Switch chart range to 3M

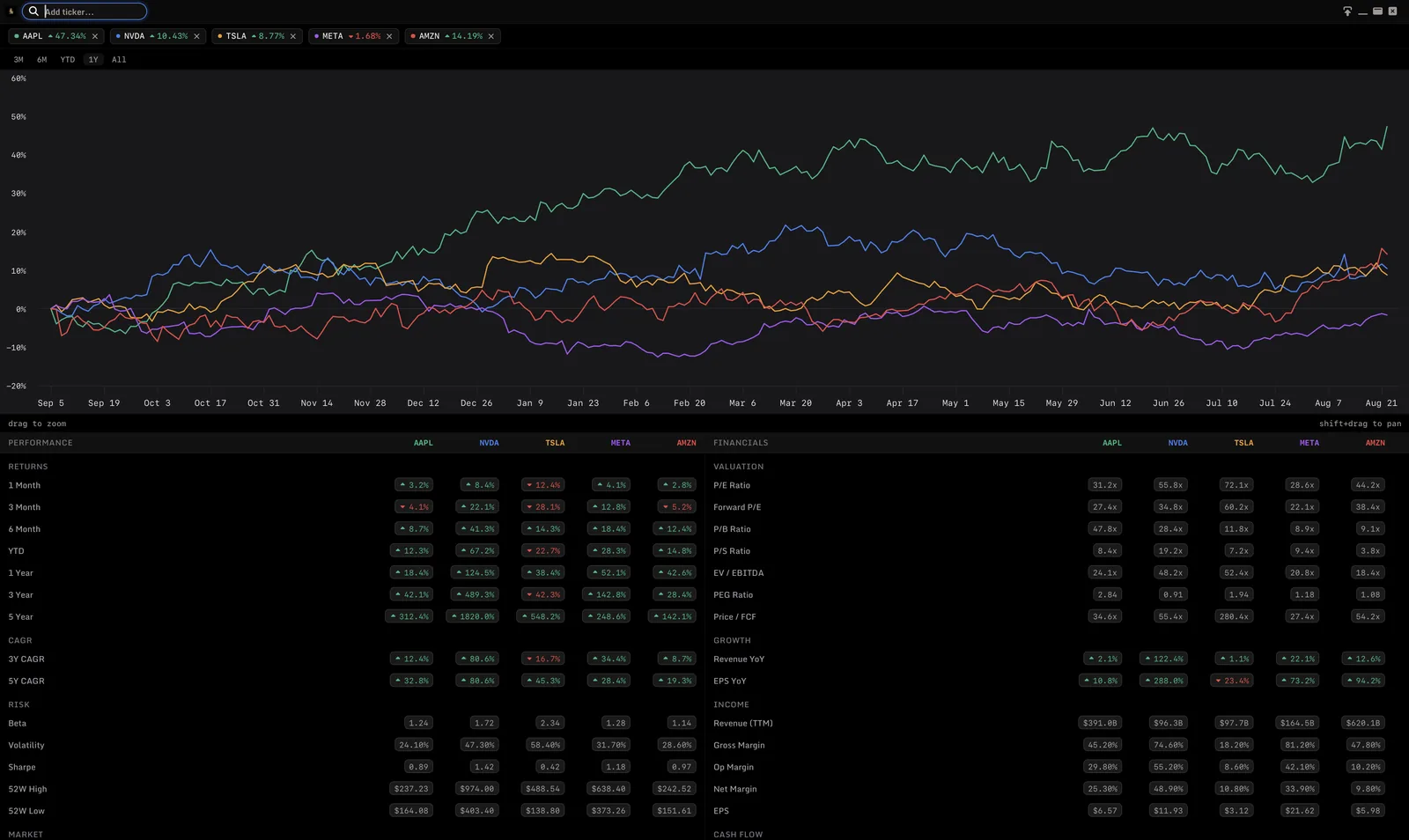coord(18,60)
